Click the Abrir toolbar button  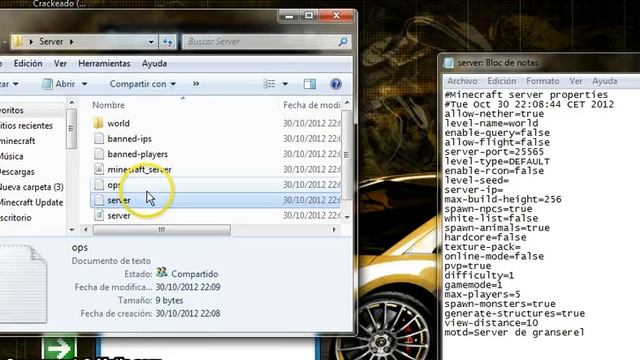[59, 84]
